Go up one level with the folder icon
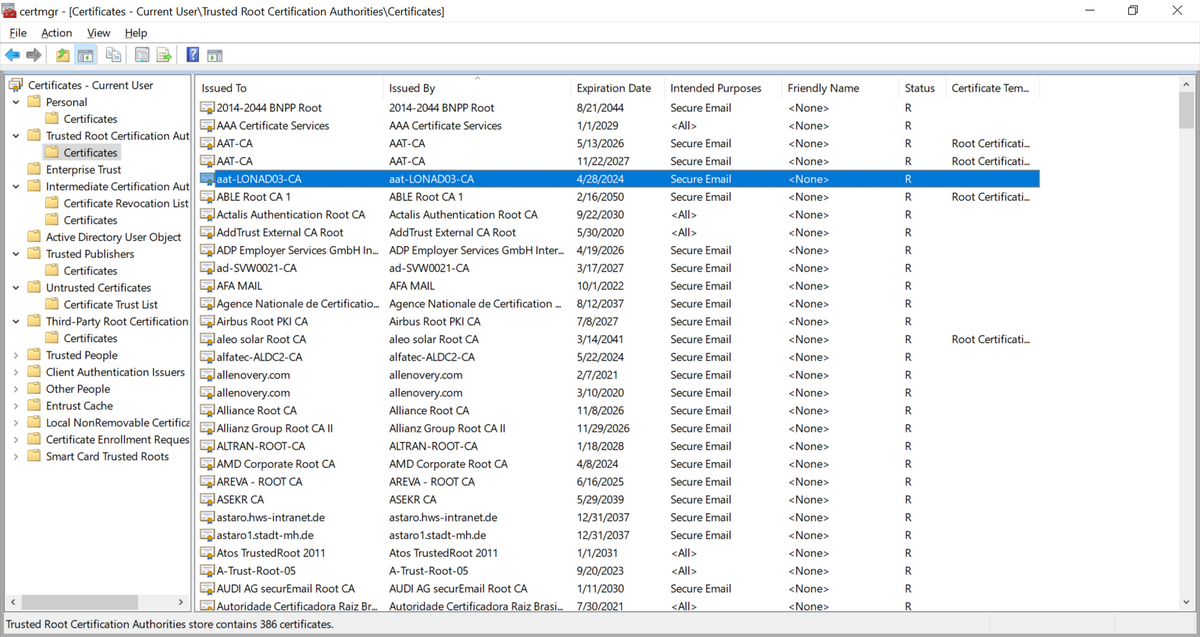 (x=63, y=55)
